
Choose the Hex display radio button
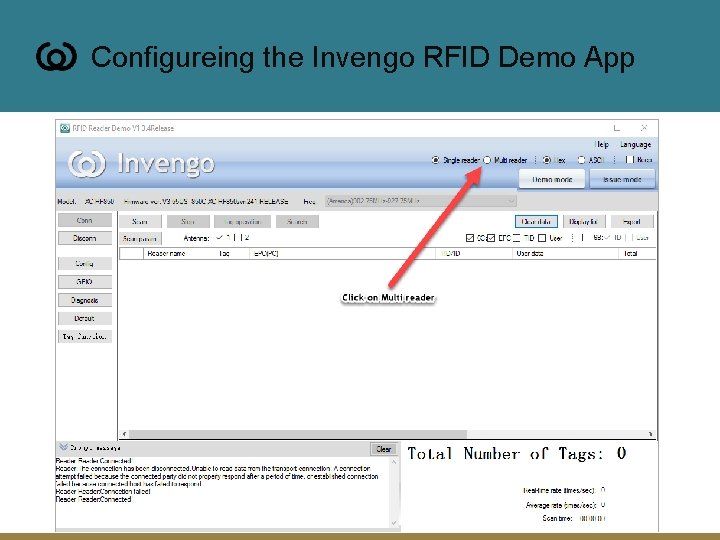click(x=546, y=160)
